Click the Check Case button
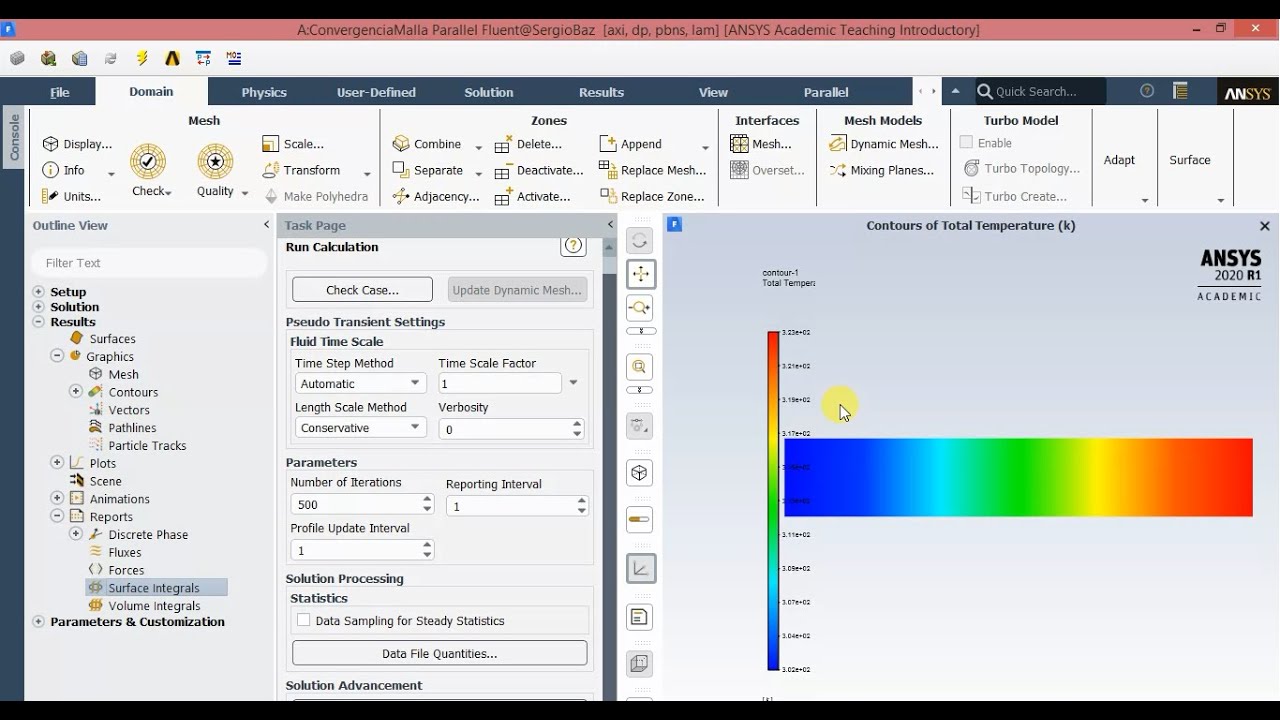The width and height of the screenshot is (1280, 720). (x=362, y=290)
